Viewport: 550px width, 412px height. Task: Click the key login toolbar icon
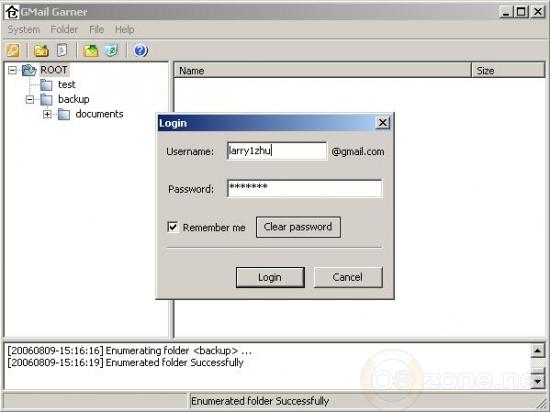pos(13,50)
